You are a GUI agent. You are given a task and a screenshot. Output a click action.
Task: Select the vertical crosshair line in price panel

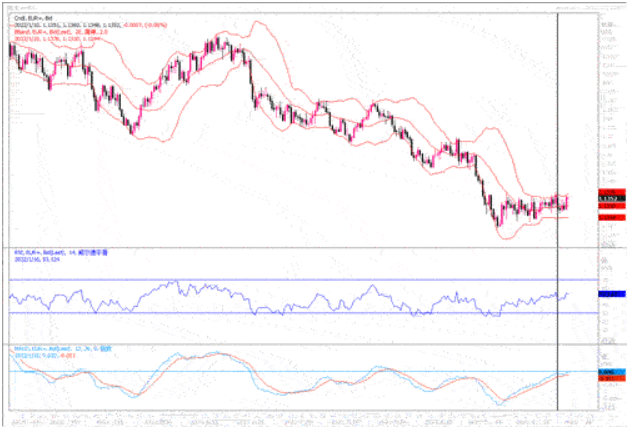[x=557, y=120]
